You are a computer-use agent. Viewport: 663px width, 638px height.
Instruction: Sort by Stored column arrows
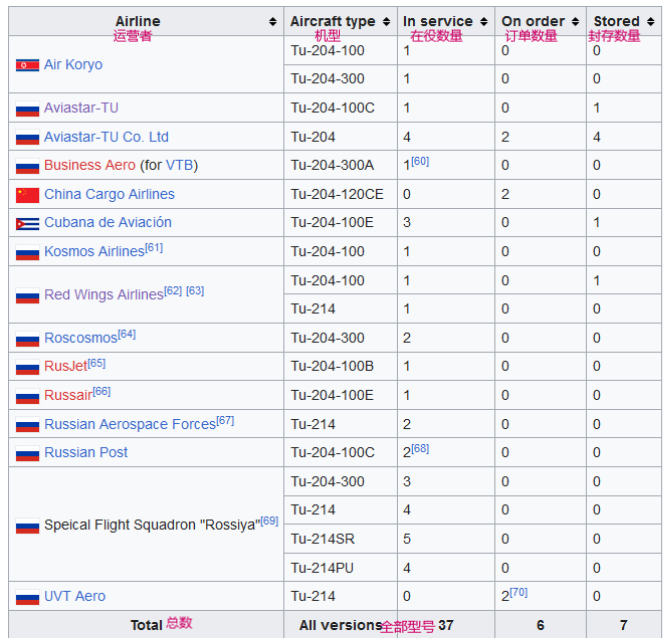point(650,22)
